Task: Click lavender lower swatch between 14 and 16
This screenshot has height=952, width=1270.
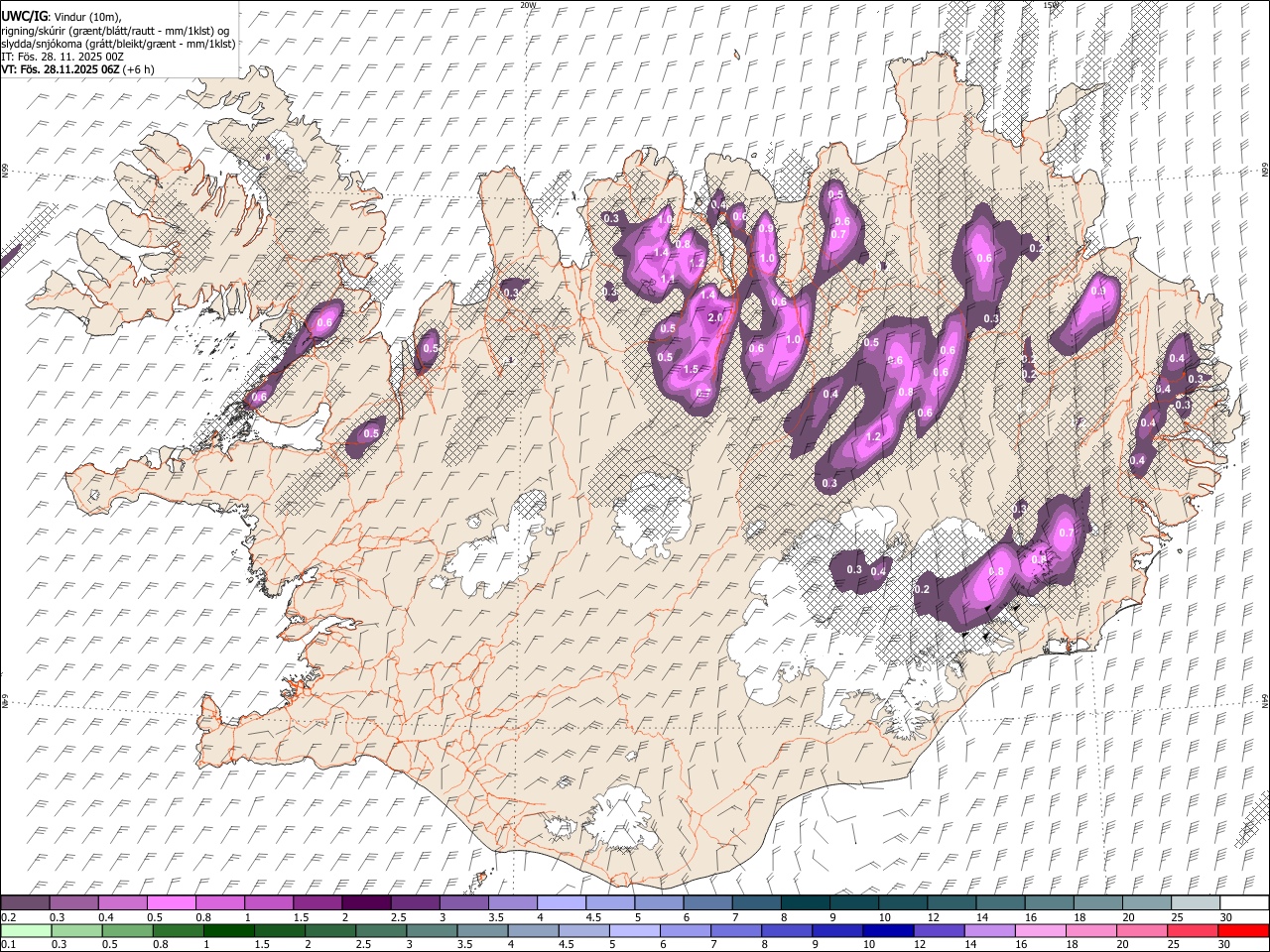Action: [991, 930]
